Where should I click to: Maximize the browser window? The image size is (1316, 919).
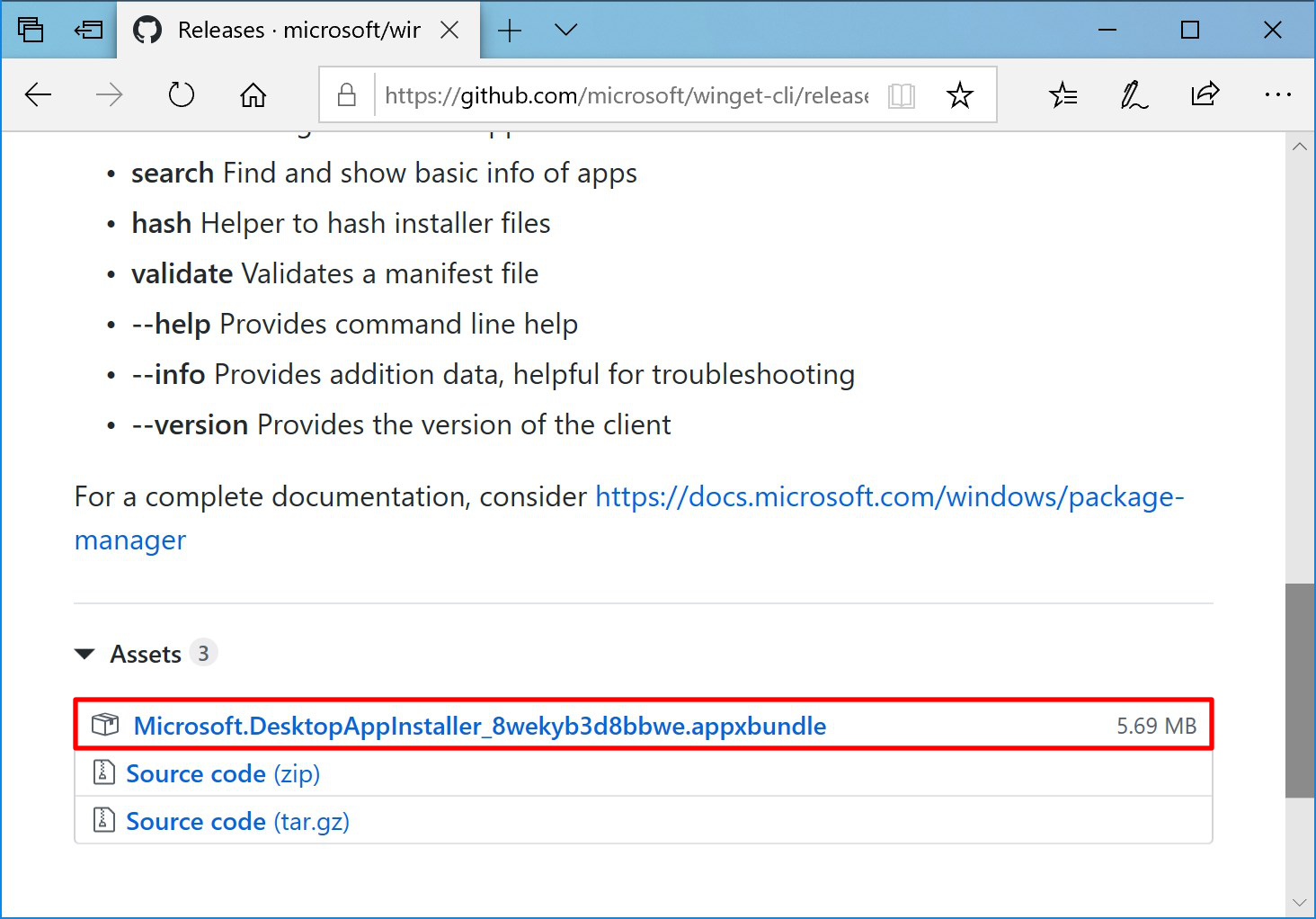click(1190, 30)
